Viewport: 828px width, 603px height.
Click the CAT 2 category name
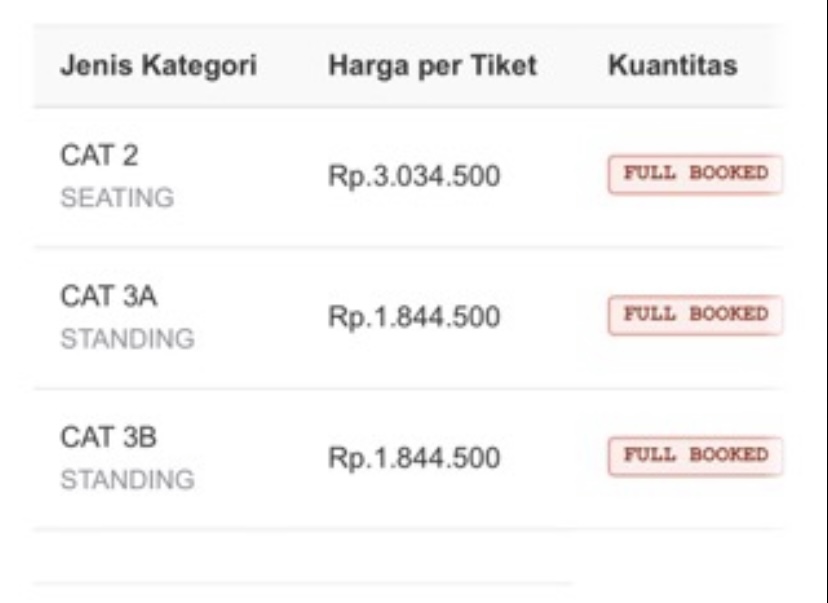pyautogui.click(x=99, y=157)
